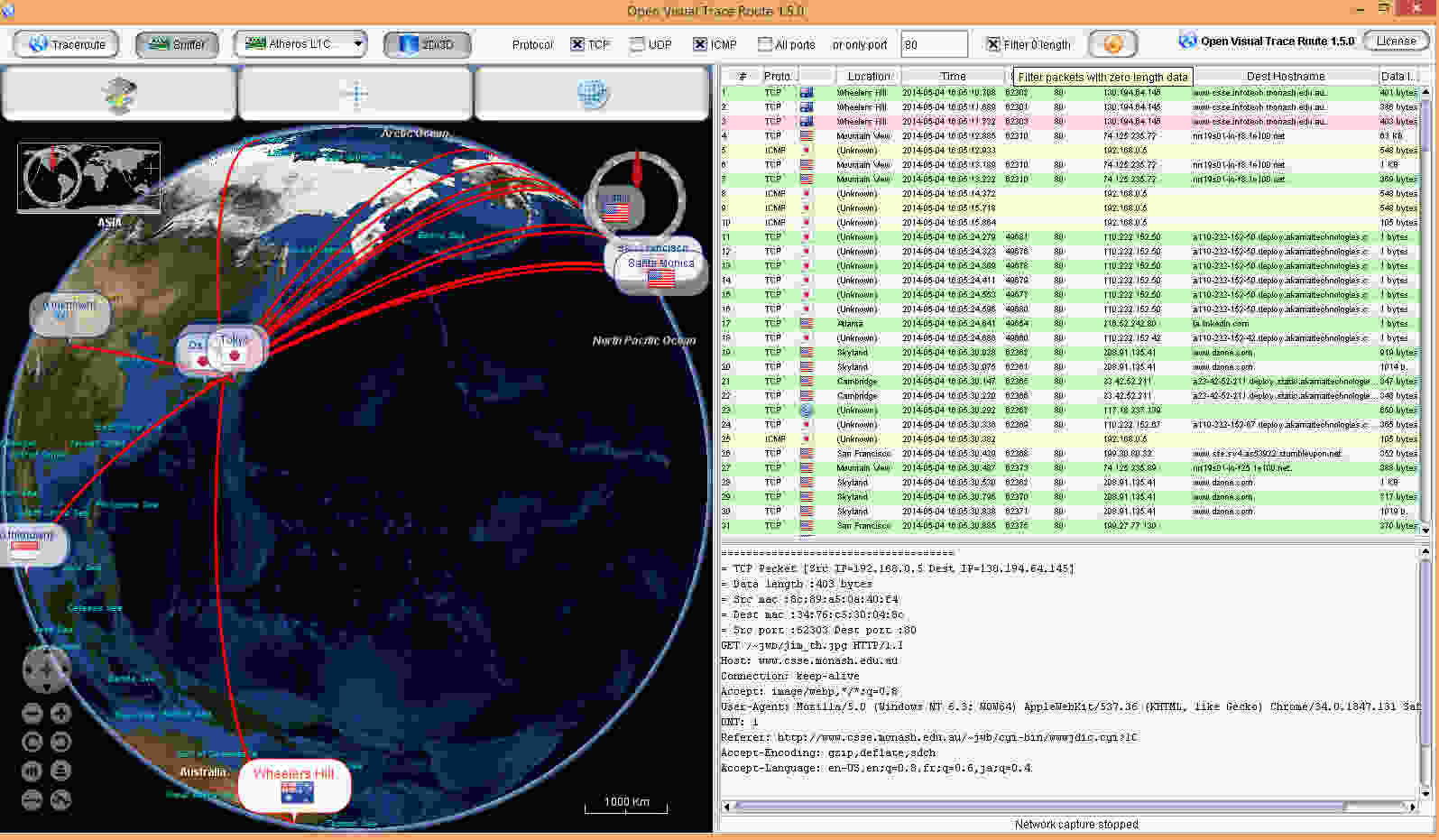This screenshot has width=1439, height=840.
Task: Click the port number input field
Action: click(935, 44)
